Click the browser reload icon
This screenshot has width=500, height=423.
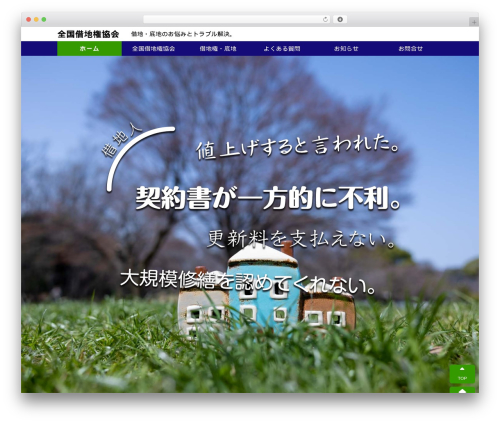coord(325,19)
